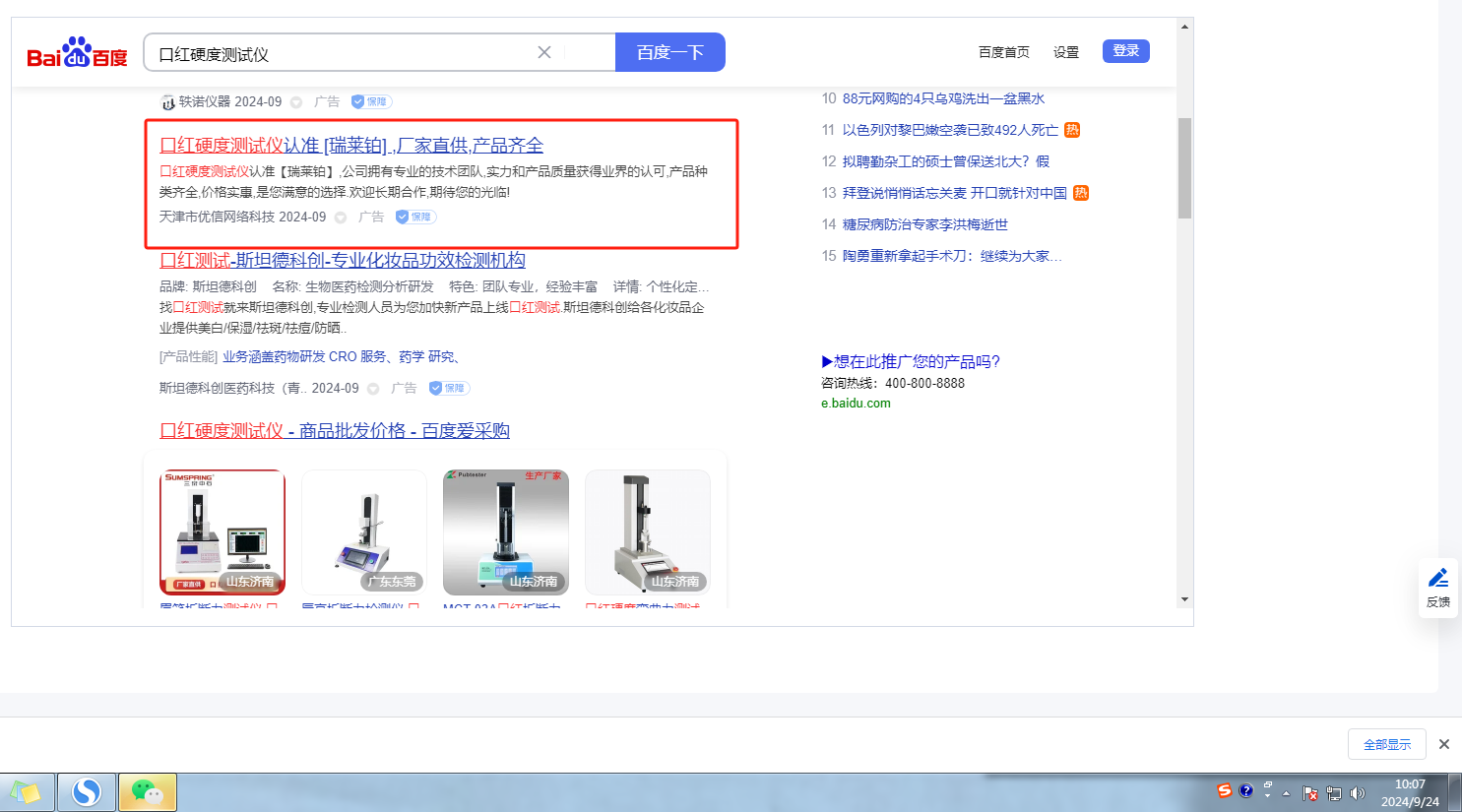
Task: Open 口红硬度测试仪 - 商品批发价格 - 百度爱采购 link
Action: (x=335, y=431)
